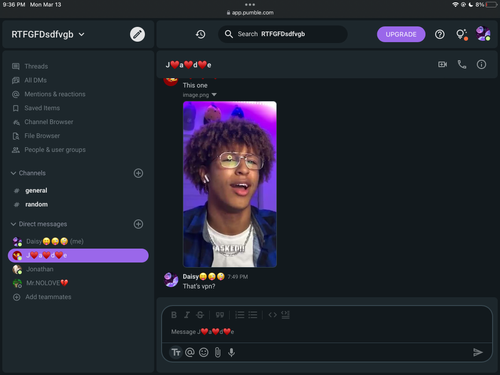This screenshot has height=375, width=500.
Task: Start a video call with Jade
Action: (443, 64)
